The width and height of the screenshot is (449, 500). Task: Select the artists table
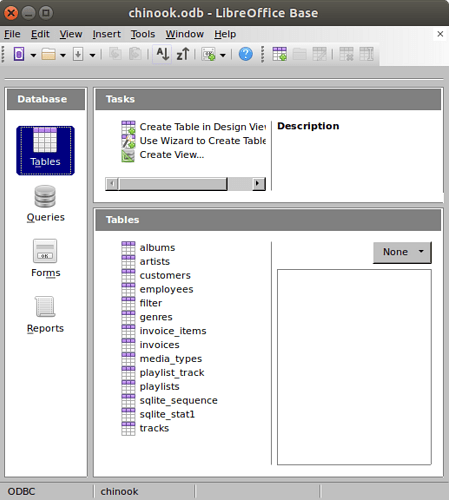[155, 262]
